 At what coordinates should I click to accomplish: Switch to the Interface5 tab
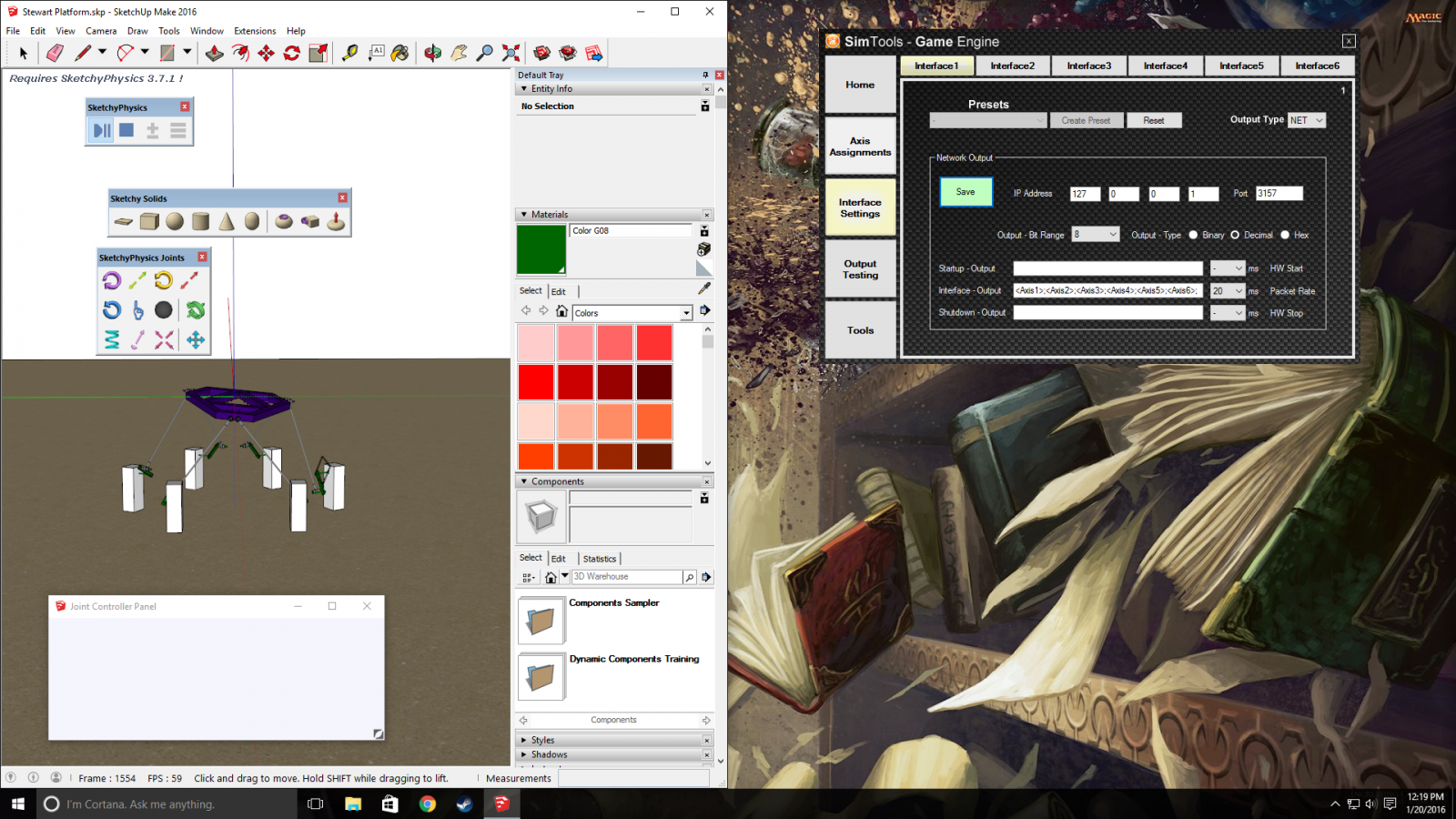(x=1241, y=66)
